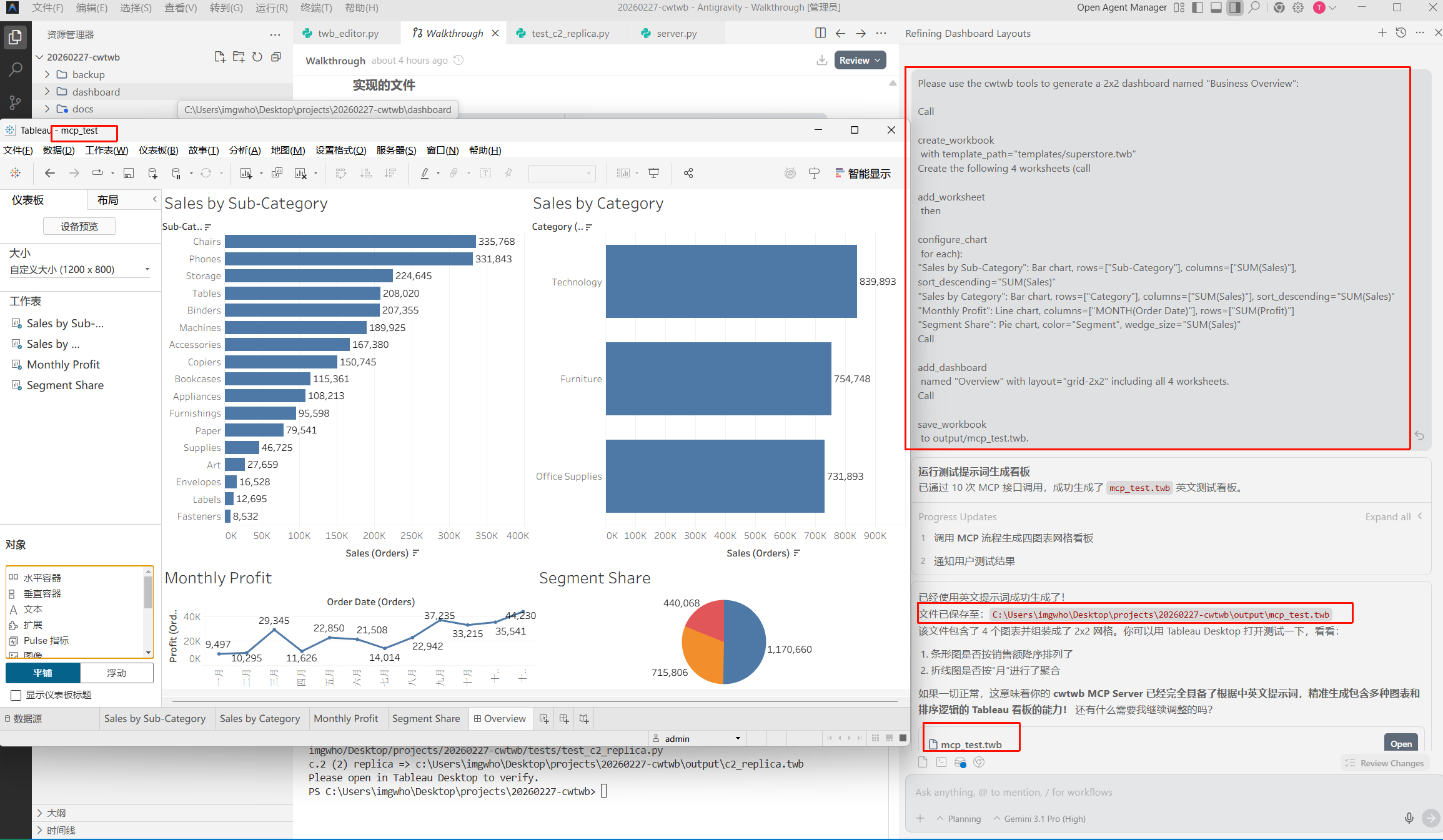
Task: Click the new worksheet icon in Tableau toolbar
Action: [x=245, y=173]
